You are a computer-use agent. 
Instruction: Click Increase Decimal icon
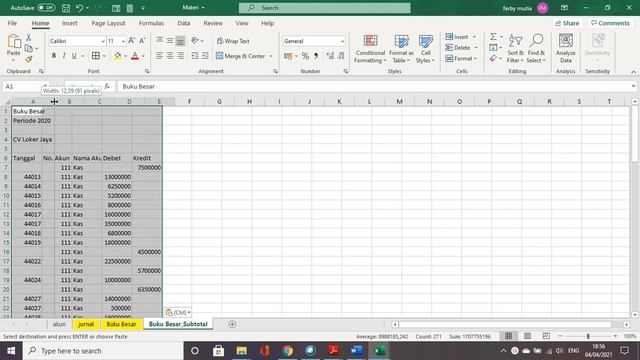click(330, 56)
